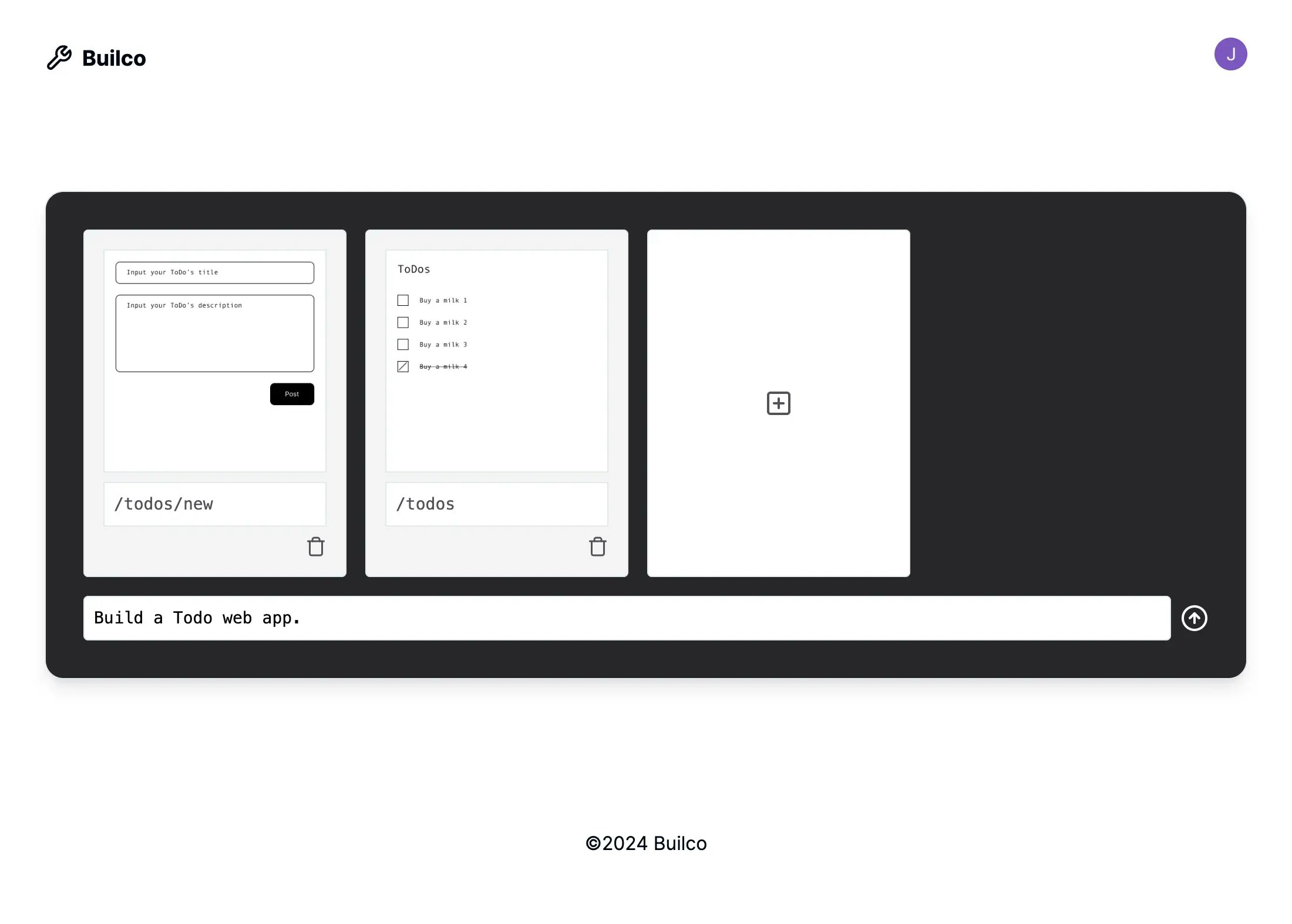Viewport: 1292px width, 924px height.
Task: Toggle the checked state of Buy a milk 4
Action: [x=404, y=366]
